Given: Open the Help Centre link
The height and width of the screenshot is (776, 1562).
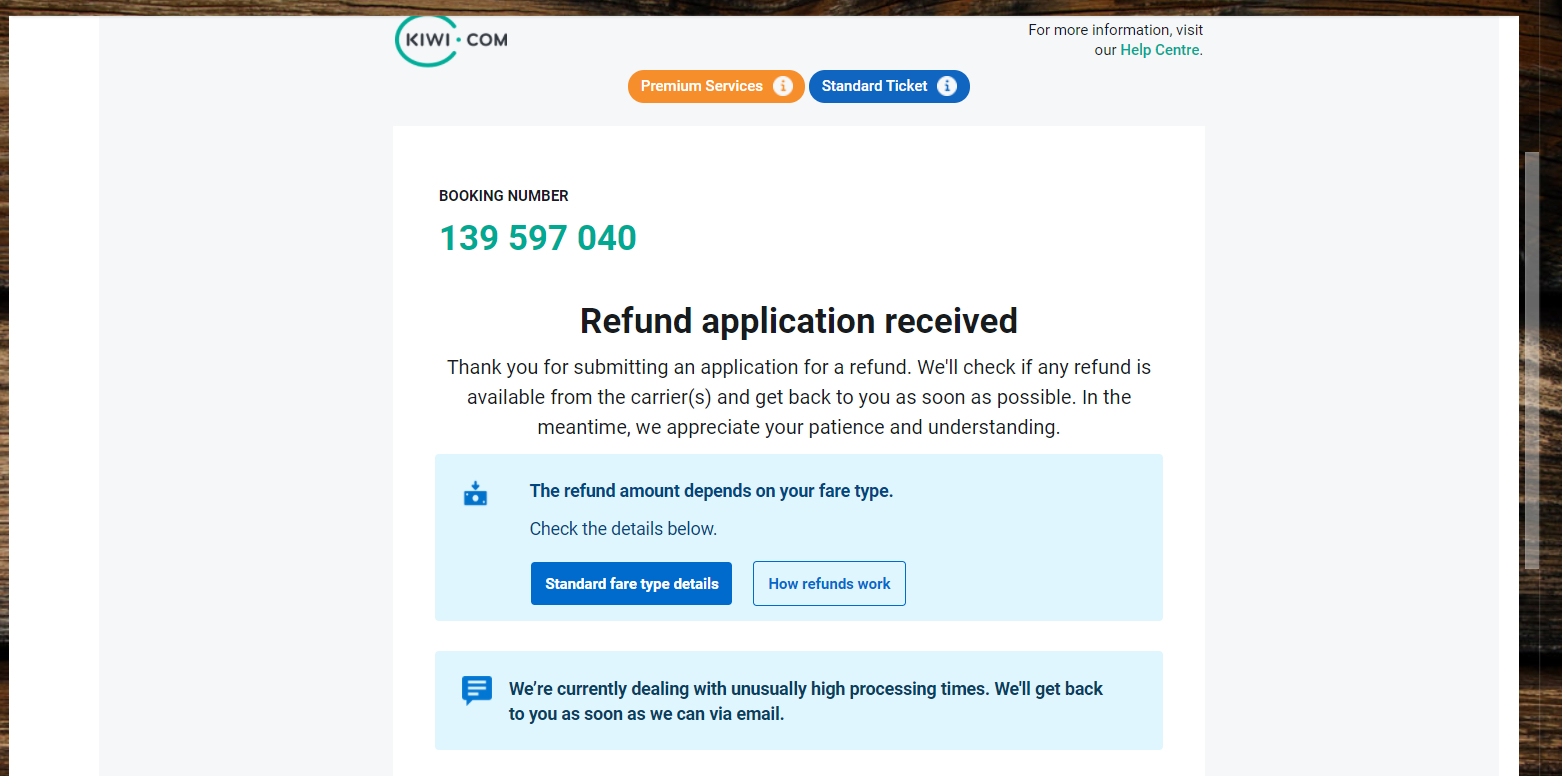Looking at the screenshot, I should [x=1159, y=49].
